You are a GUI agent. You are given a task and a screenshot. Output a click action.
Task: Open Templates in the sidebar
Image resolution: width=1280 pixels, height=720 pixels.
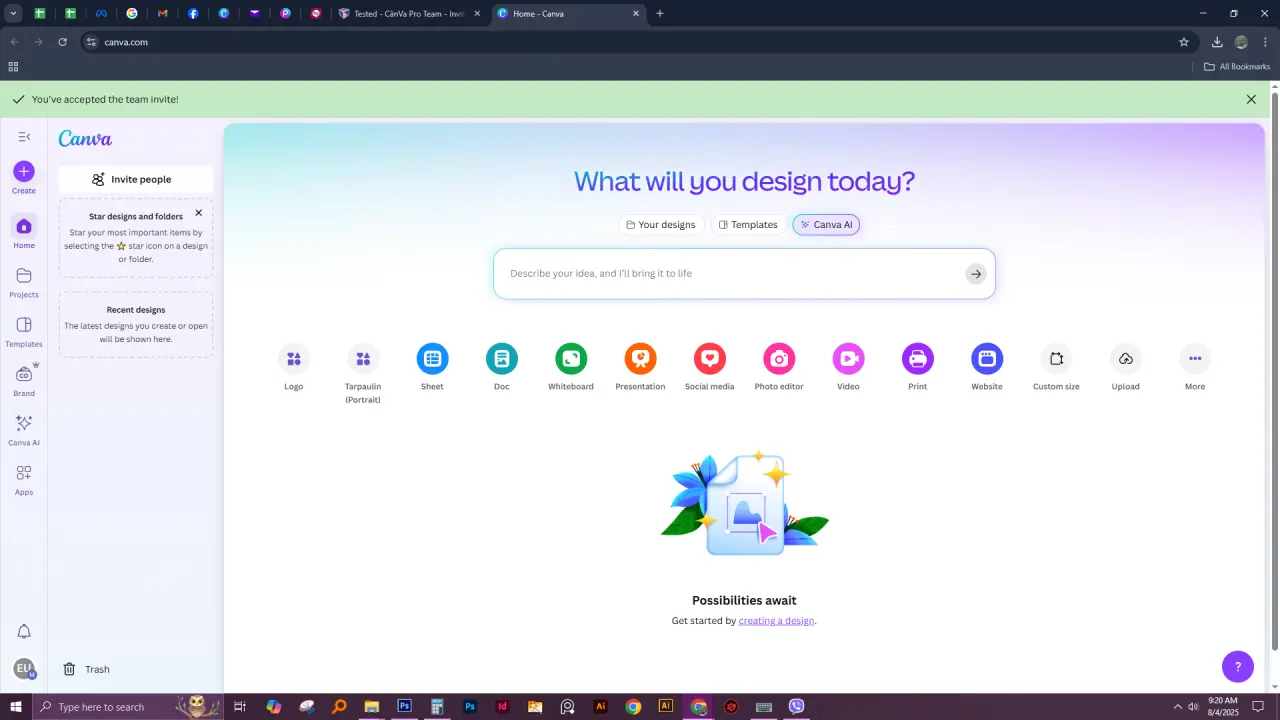pyautogui.click(x=24, y=331)
